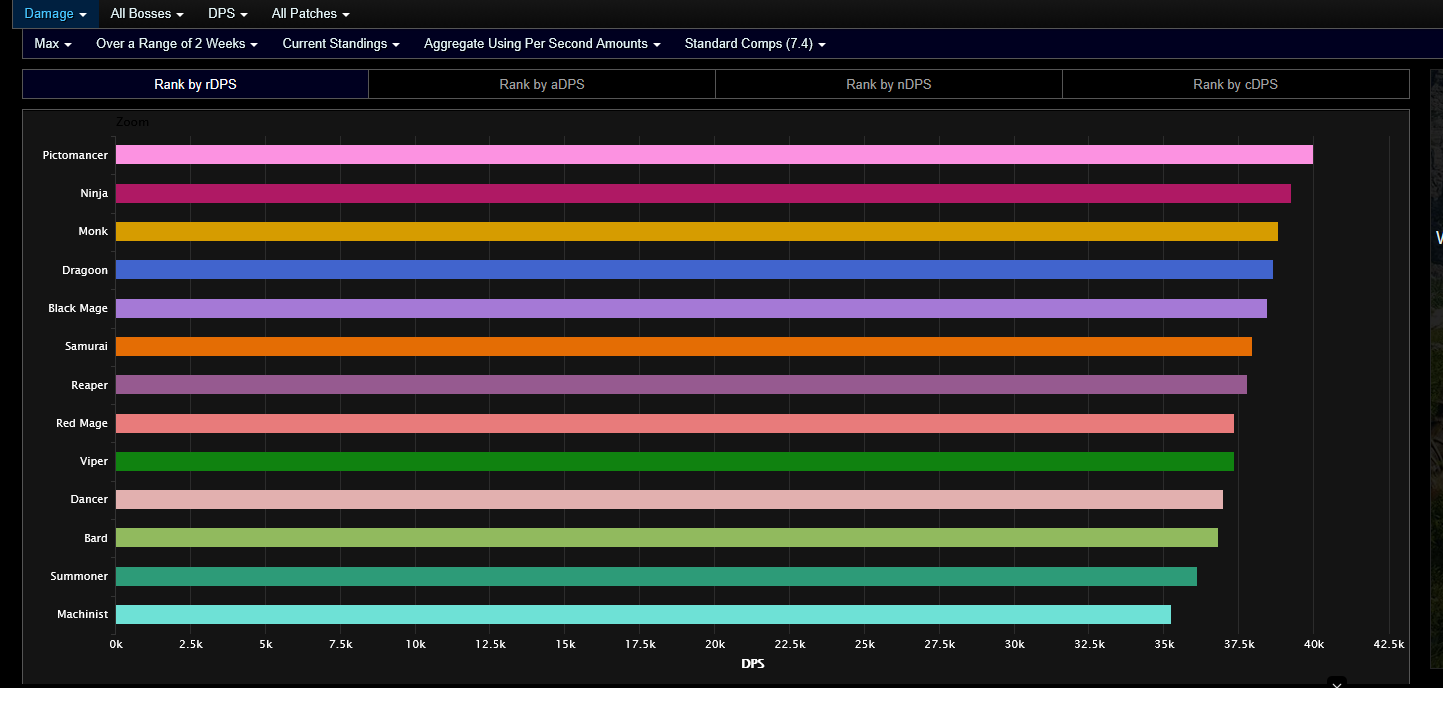Click the collapse chevron below the chart
The height and width of the screenshot is (717, 1443).
pos(1337,686)
